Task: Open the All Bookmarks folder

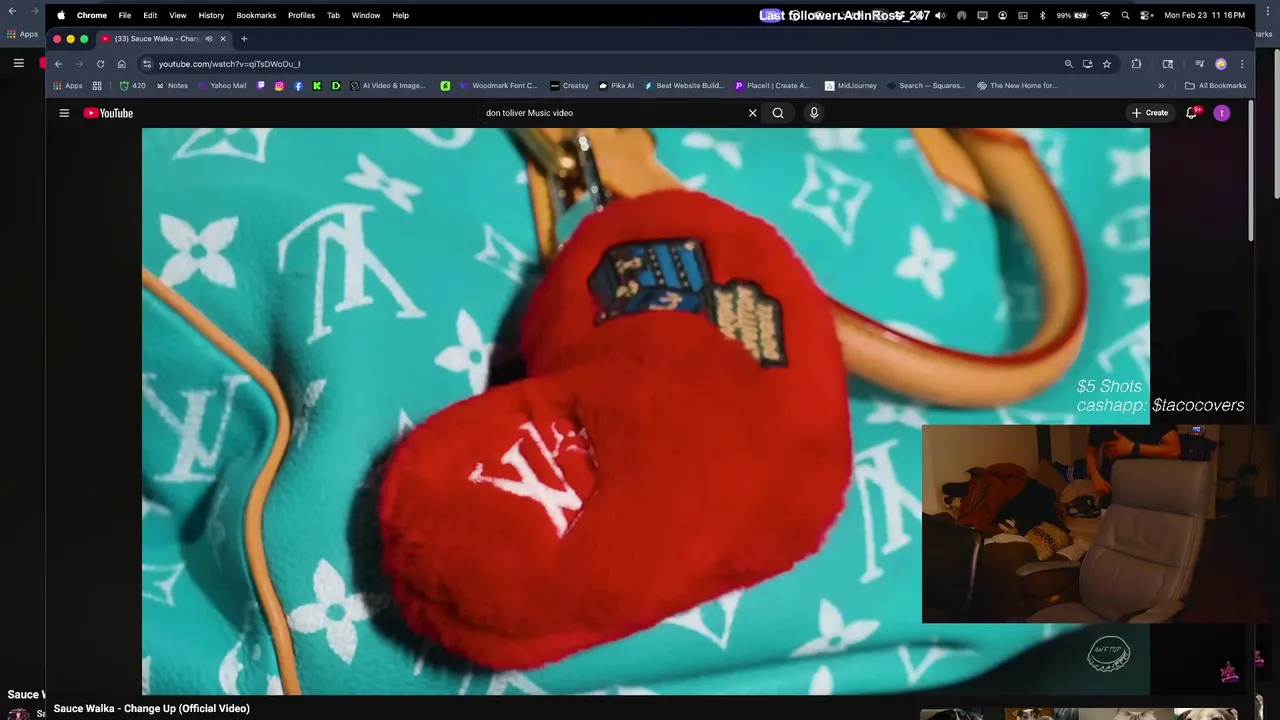Action: point(1215,86)
